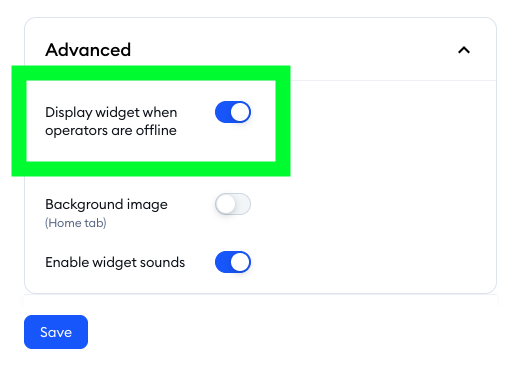Image resolution: width=516 pixels, height=365 pixels.
Task: Enable the Background image toggle
Action: [x=233, y=204]
